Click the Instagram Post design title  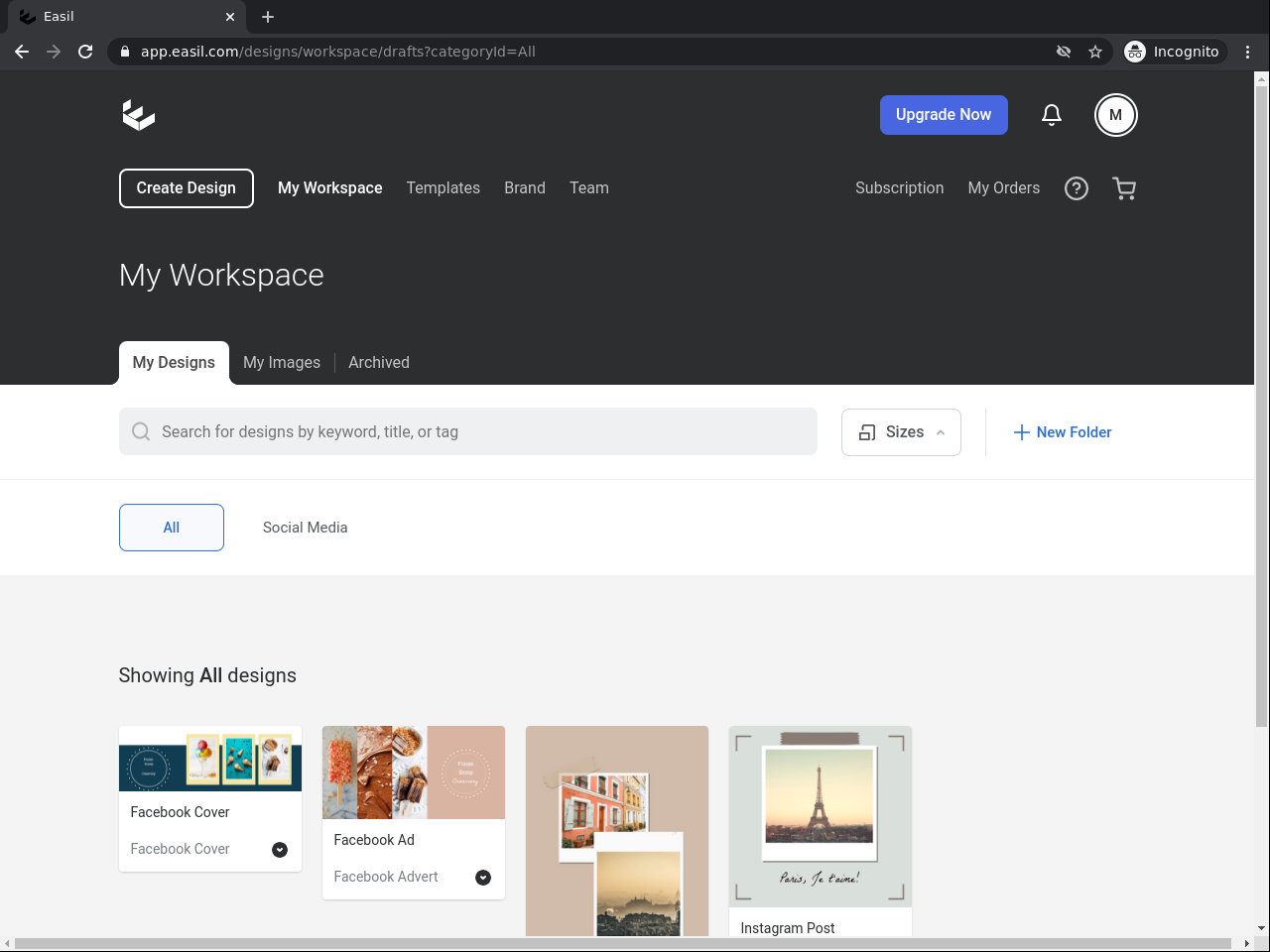(788, 928)
